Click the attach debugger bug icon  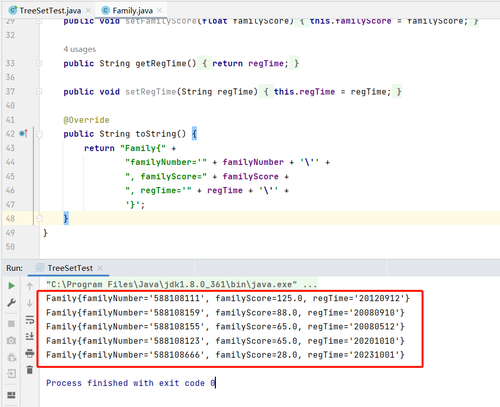(11, 357)
